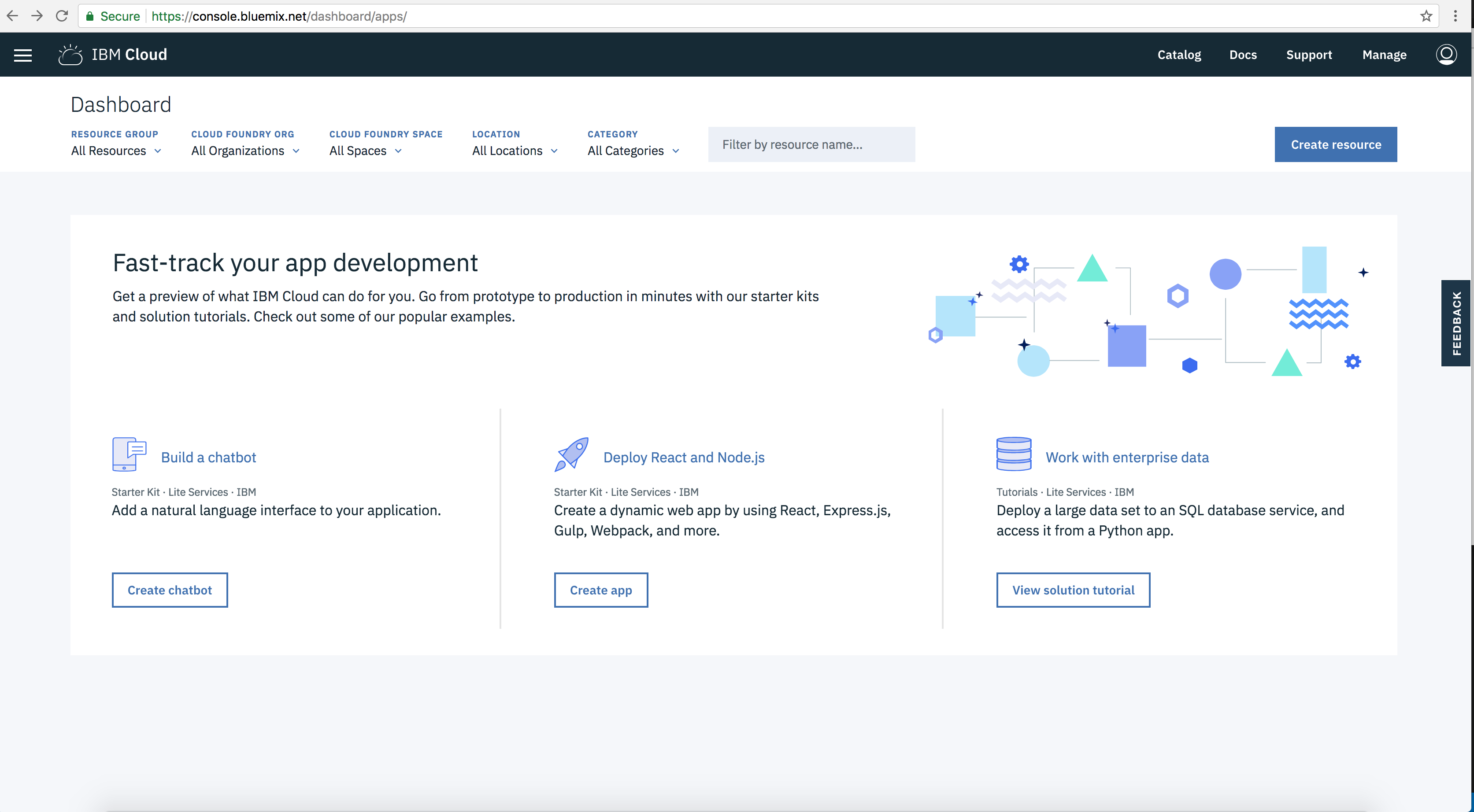This screenshot has width=1474, height=812.
Task: Click the Create resource button
Action: coord(1336,145)
